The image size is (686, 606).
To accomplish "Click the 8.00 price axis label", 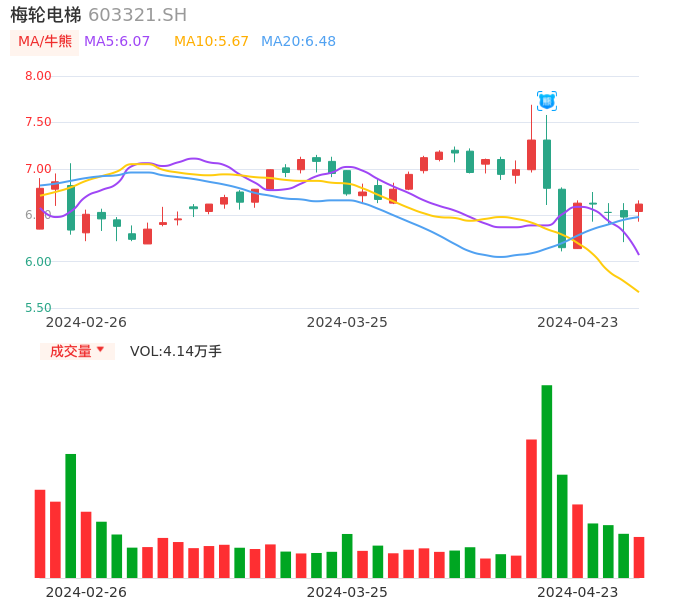I will 38,76.
